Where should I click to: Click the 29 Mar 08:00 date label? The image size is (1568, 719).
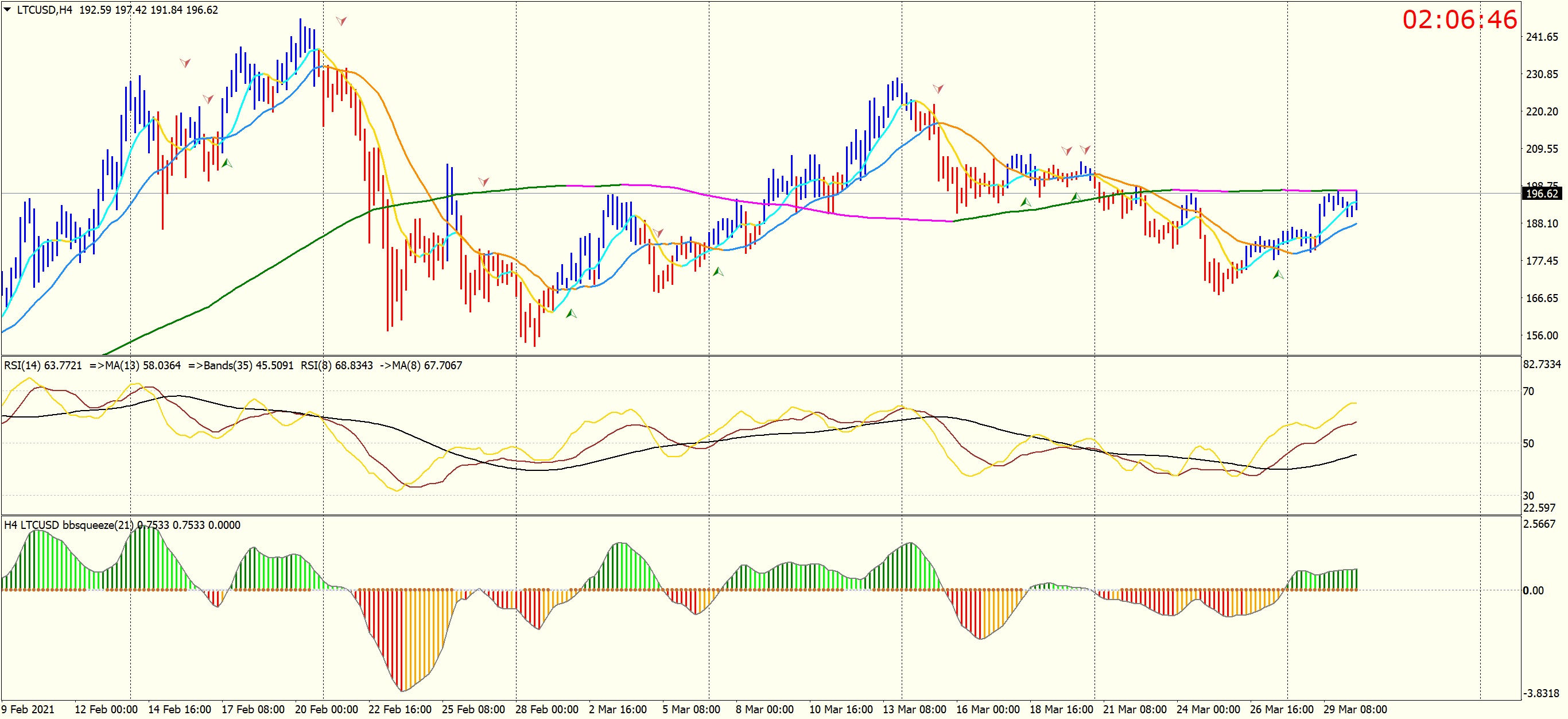(x=1354, y=709)
